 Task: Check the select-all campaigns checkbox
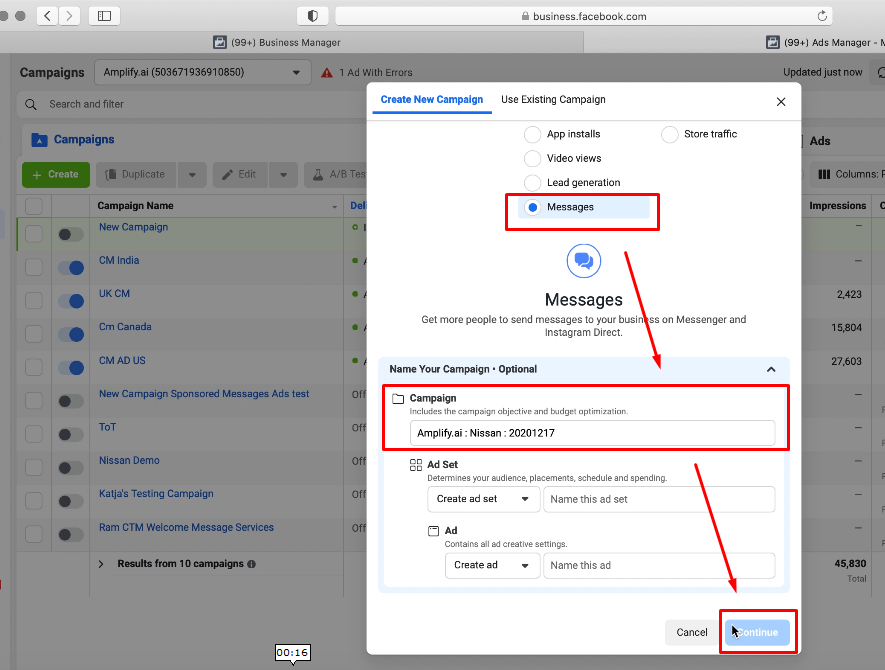pos(34,206)
